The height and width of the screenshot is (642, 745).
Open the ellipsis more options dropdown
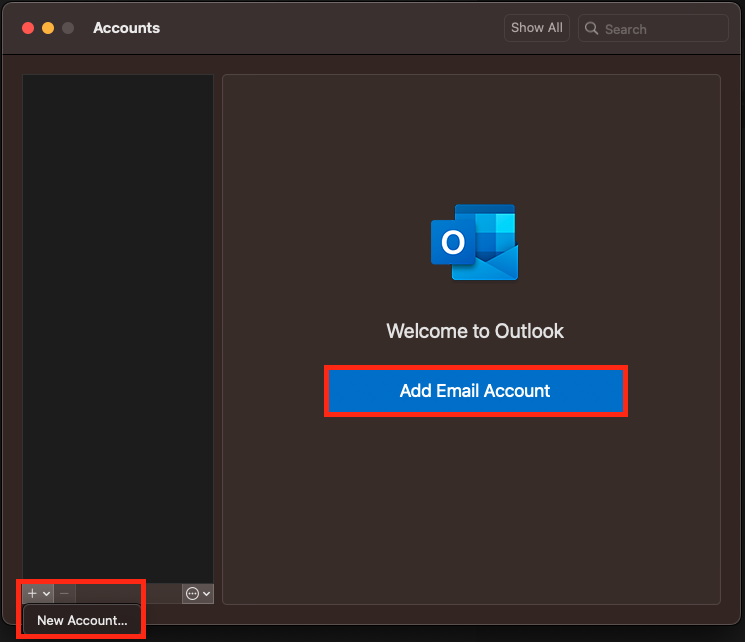point(198,594)
